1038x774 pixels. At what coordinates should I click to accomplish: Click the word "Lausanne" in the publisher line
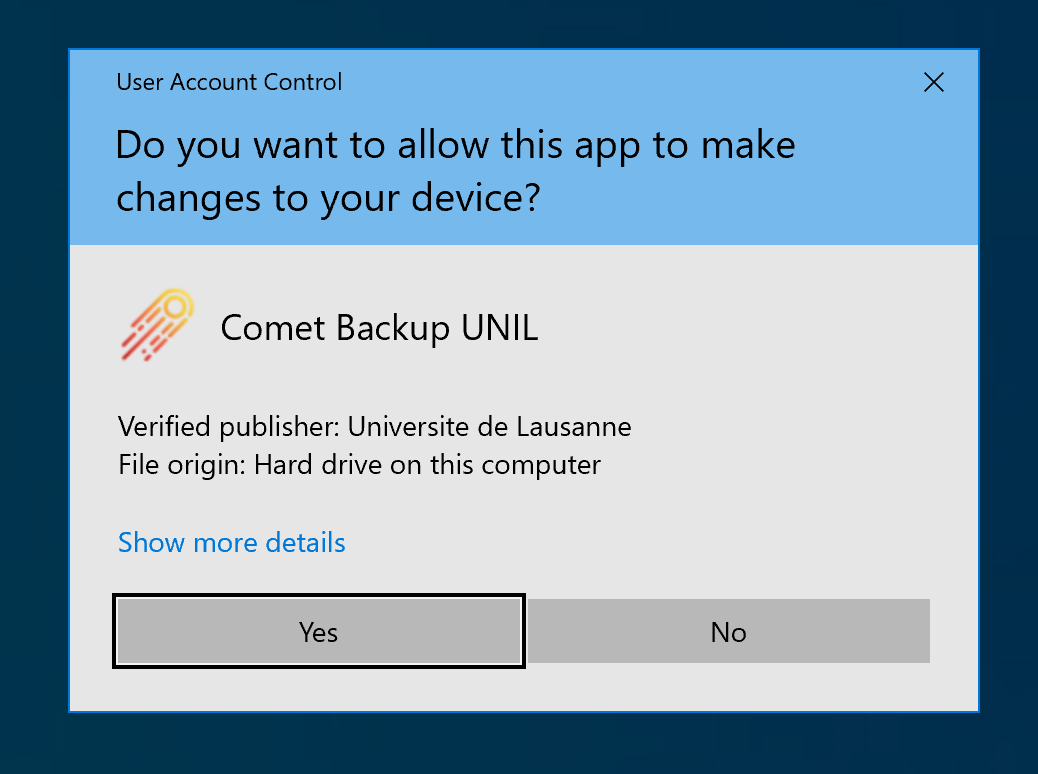coord(574,428)
